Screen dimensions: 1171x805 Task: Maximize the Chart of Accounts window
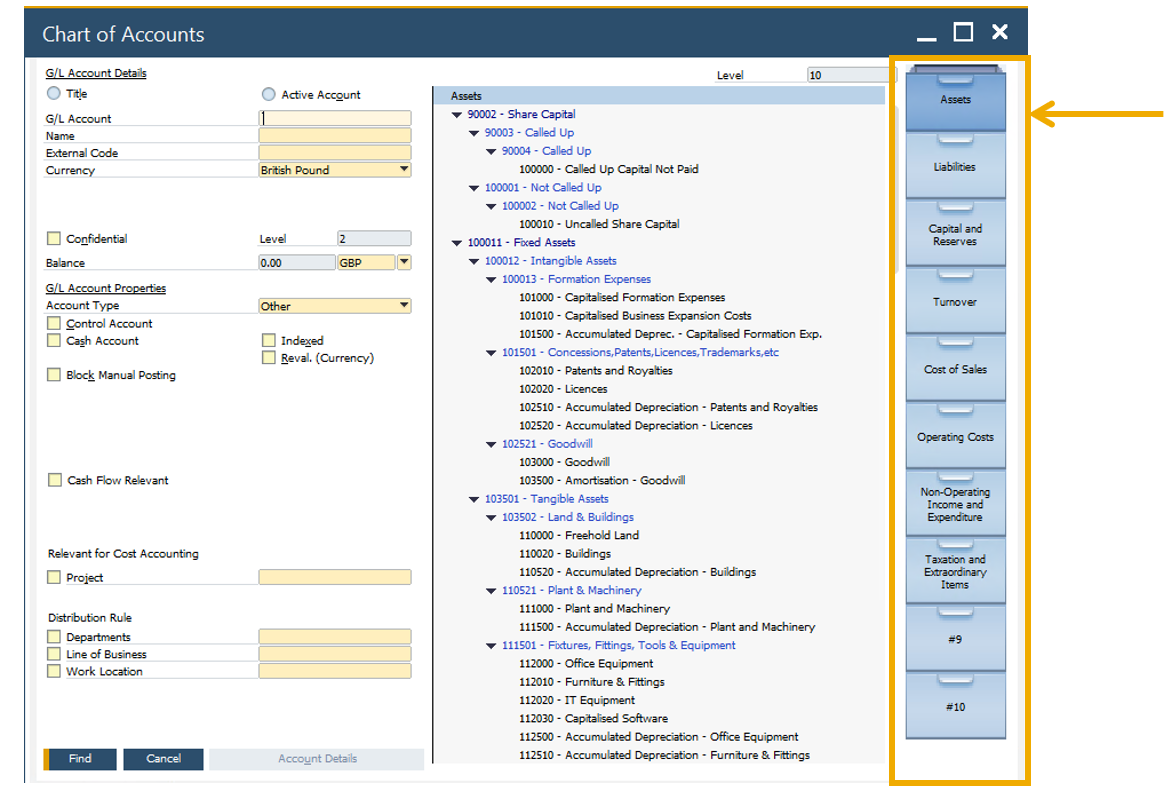tap(963, 32)
